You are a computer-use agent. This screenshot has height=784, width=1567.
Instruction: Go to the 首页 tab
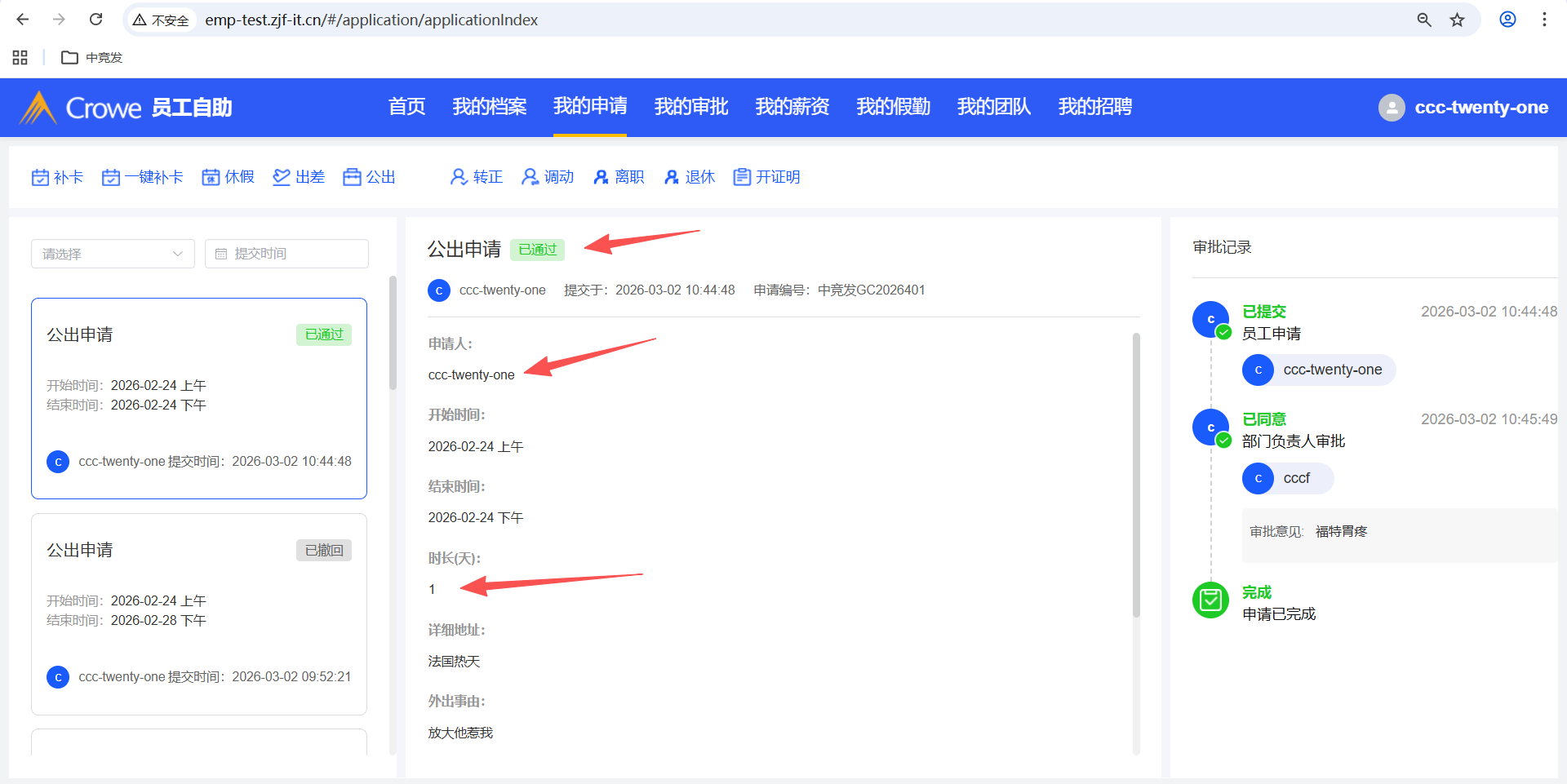click(407, 107)
